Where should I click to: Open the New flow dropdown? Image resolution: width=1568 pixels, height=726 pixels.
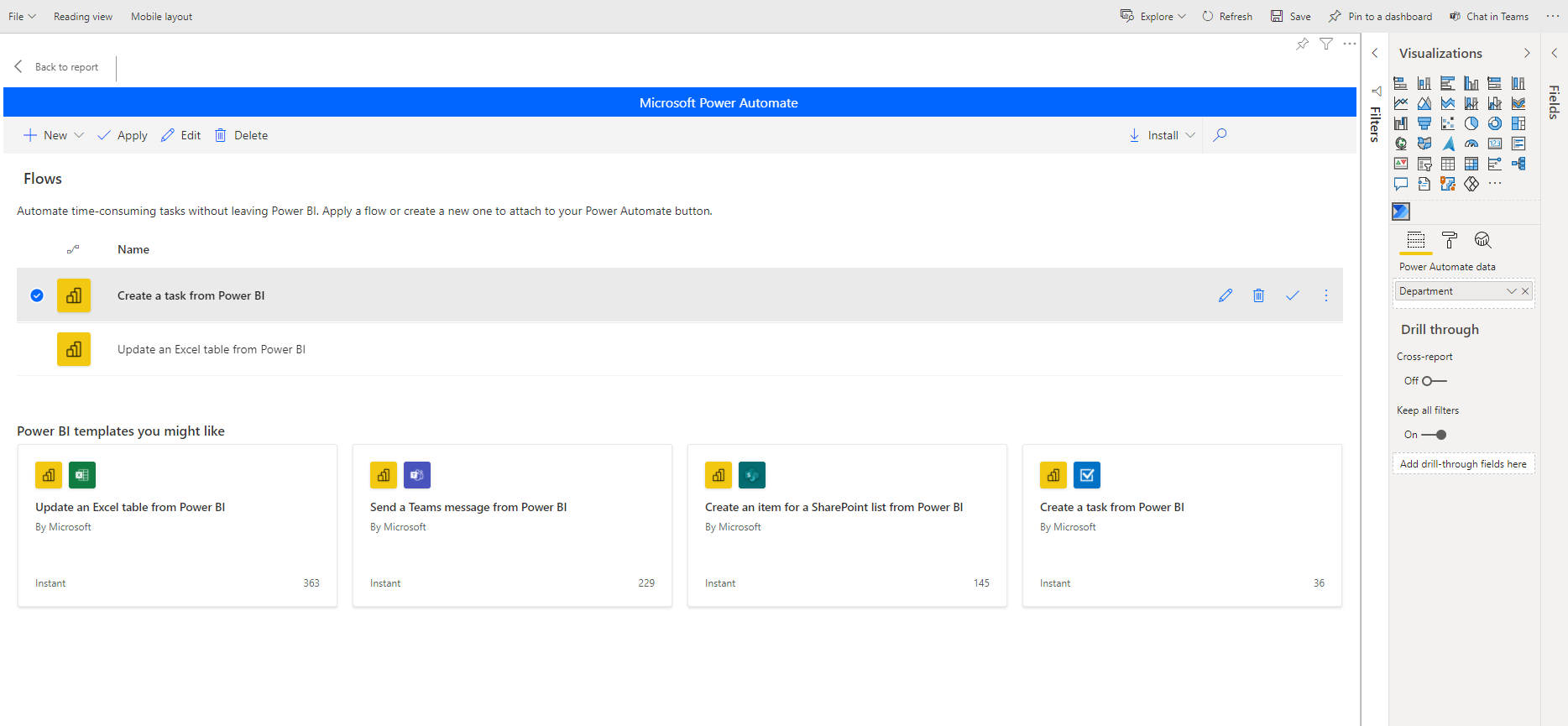(54, 135)
